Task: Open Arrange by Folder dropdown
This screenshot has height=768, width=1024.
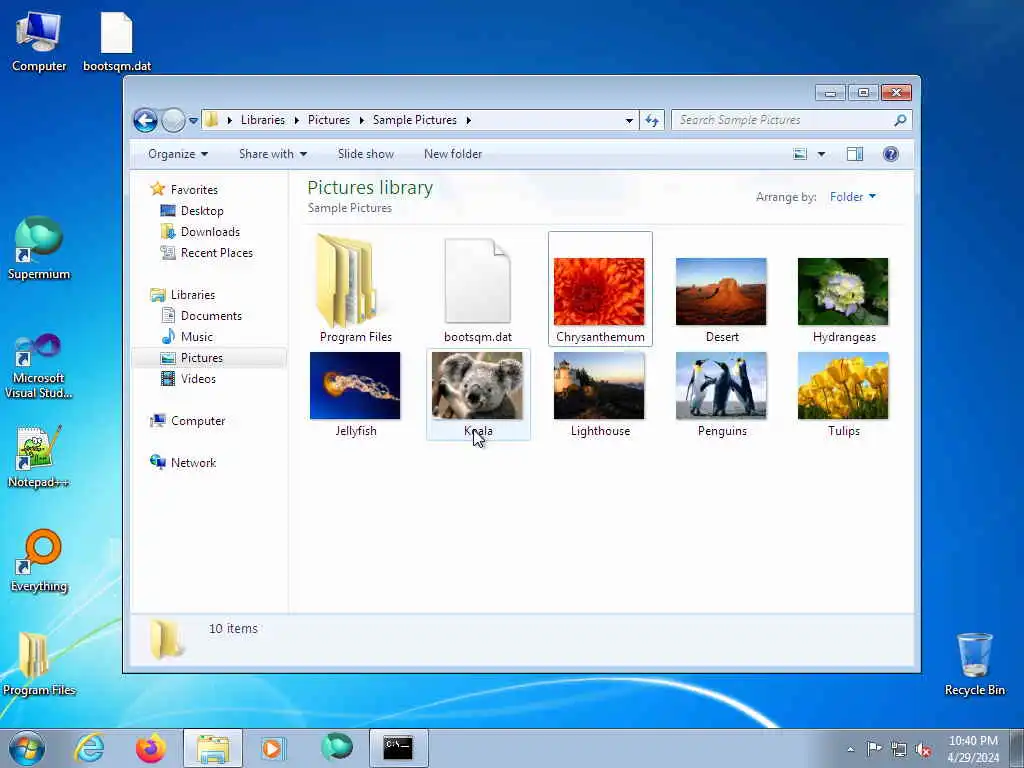Action: click(x=852, y=197)
